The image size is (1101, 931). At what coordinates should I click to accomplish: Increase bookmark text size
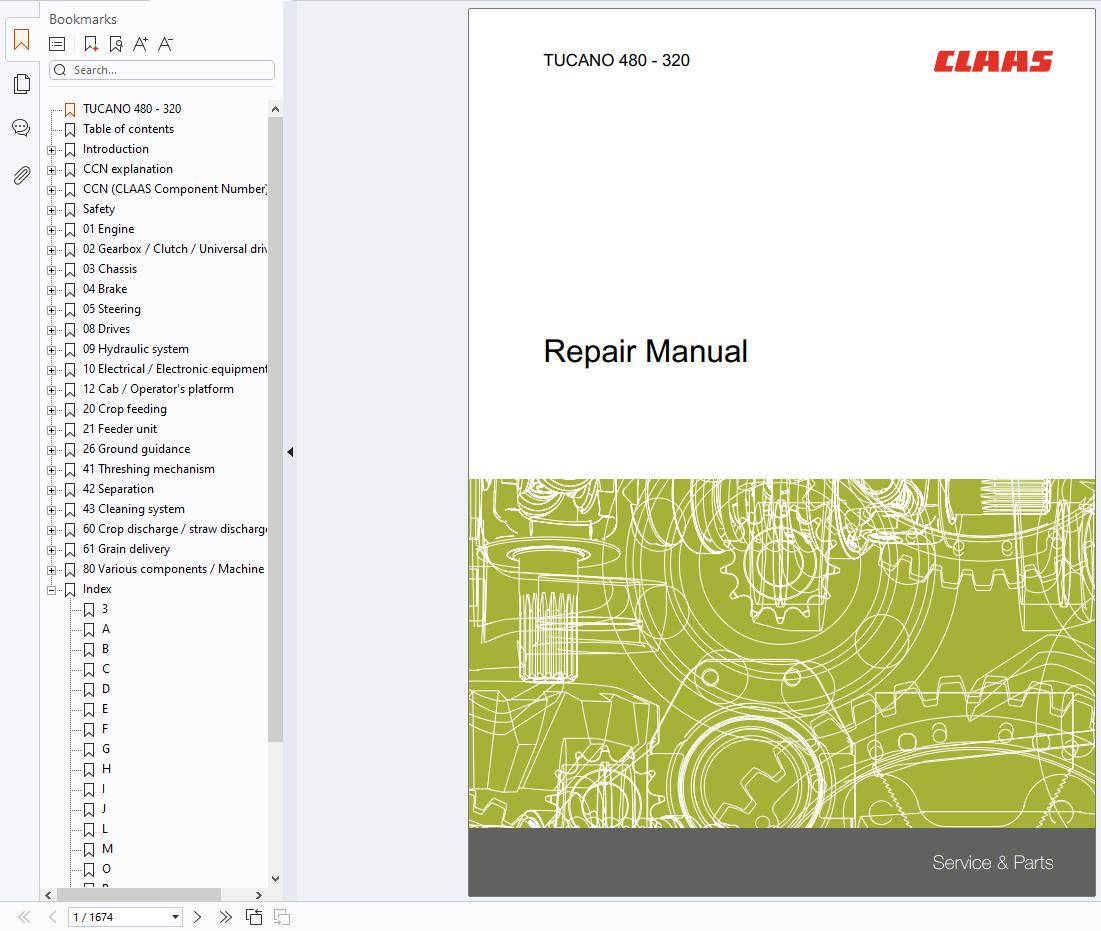pos(140,44)
